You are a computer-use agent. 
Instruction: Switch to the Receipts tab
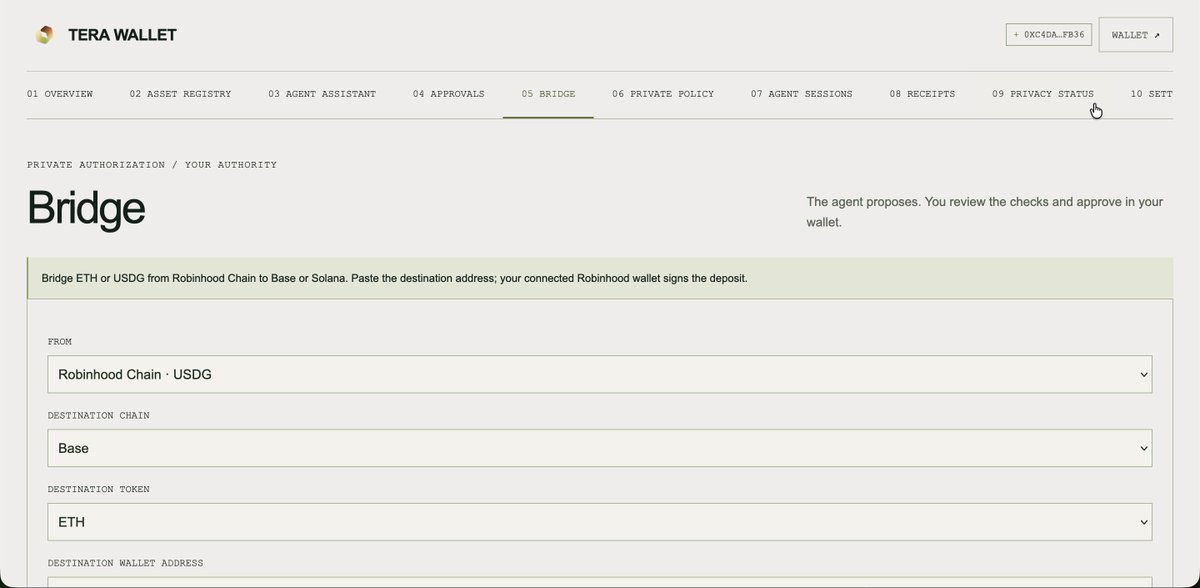922,94
